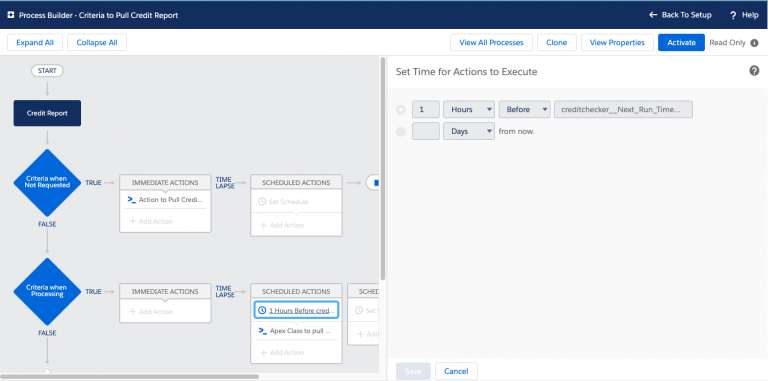The height and width of the screenshot is (381, 768).
Task: Click the stop icon after first scheduled actions
Action: pos(376,183)
